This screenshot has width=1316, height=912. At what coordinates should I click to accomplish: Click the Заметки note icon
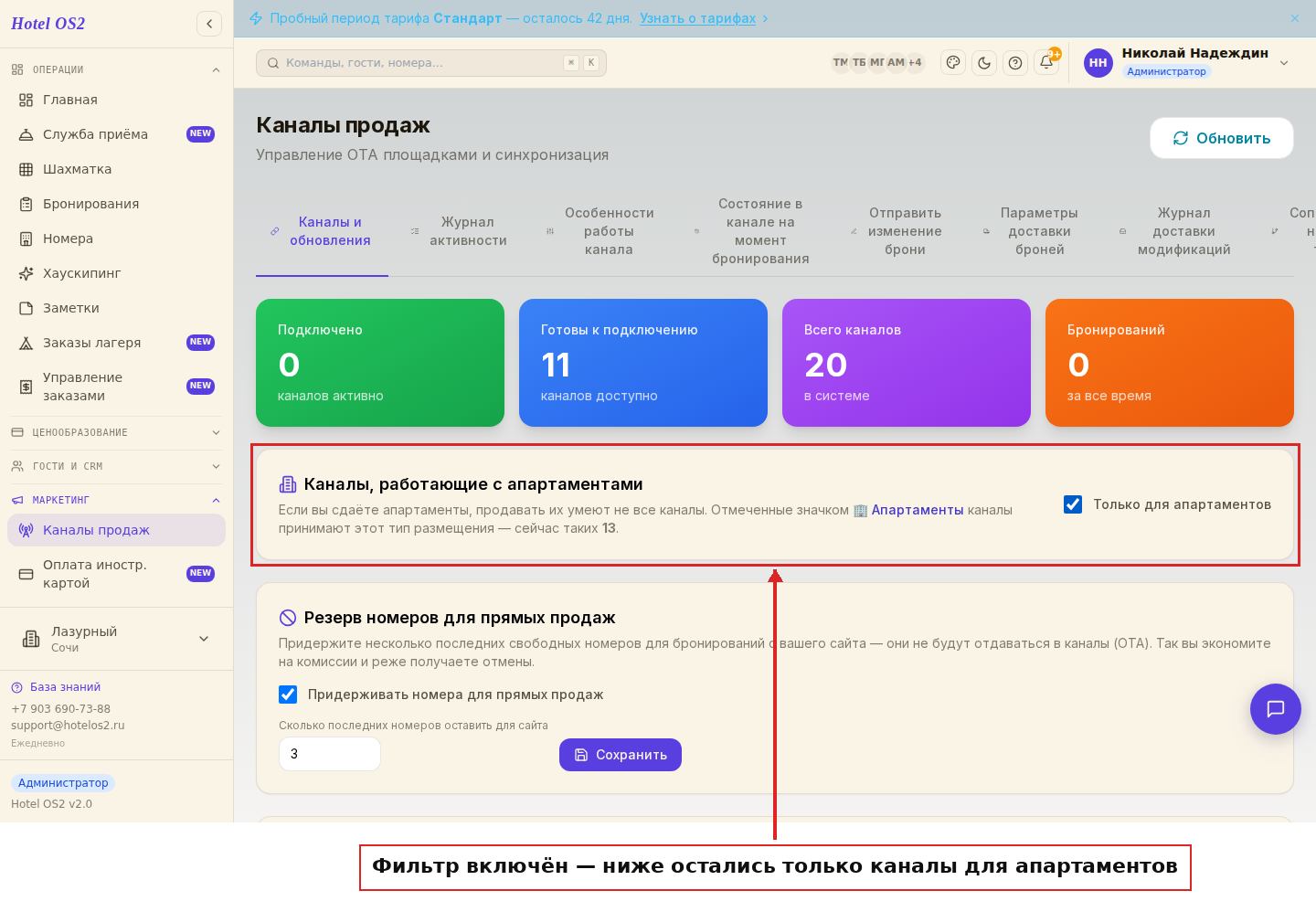coord(26,308)
